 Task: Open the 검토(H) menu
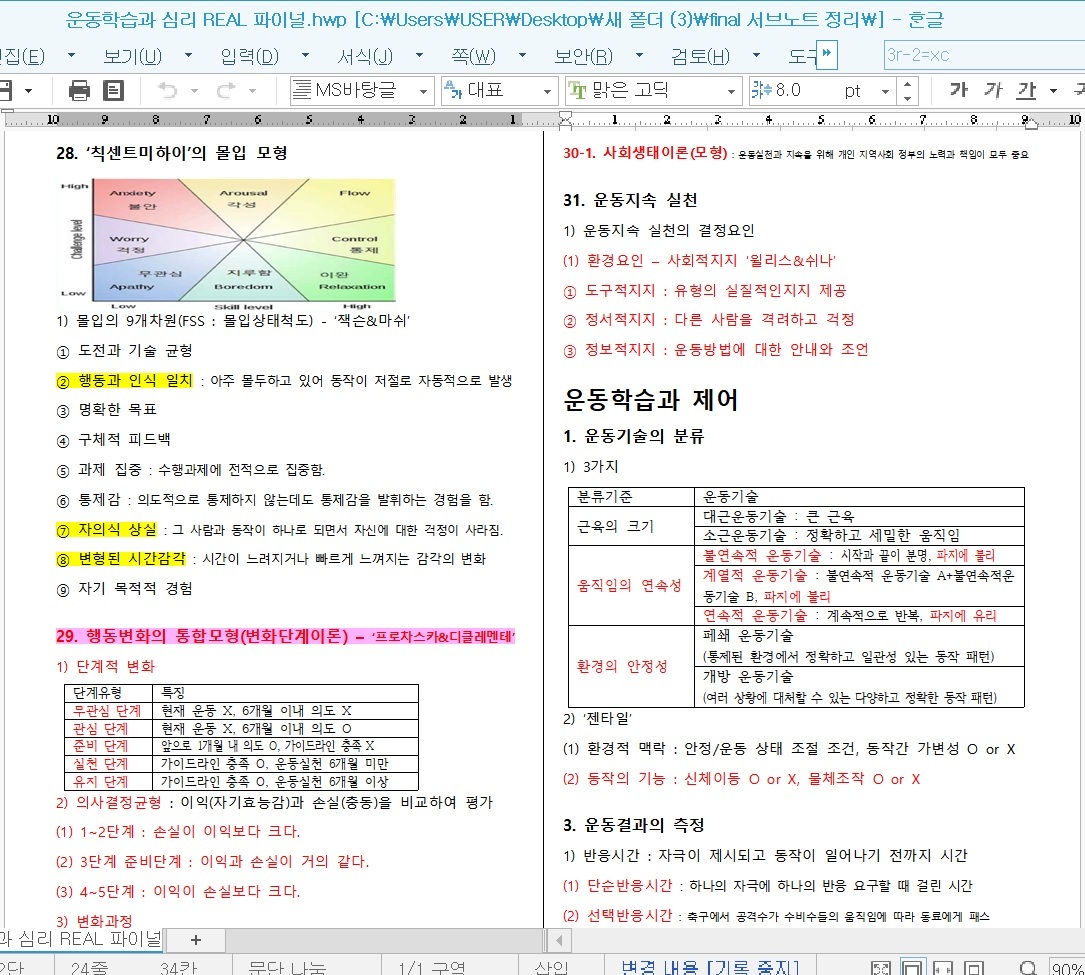pos(700,55)
